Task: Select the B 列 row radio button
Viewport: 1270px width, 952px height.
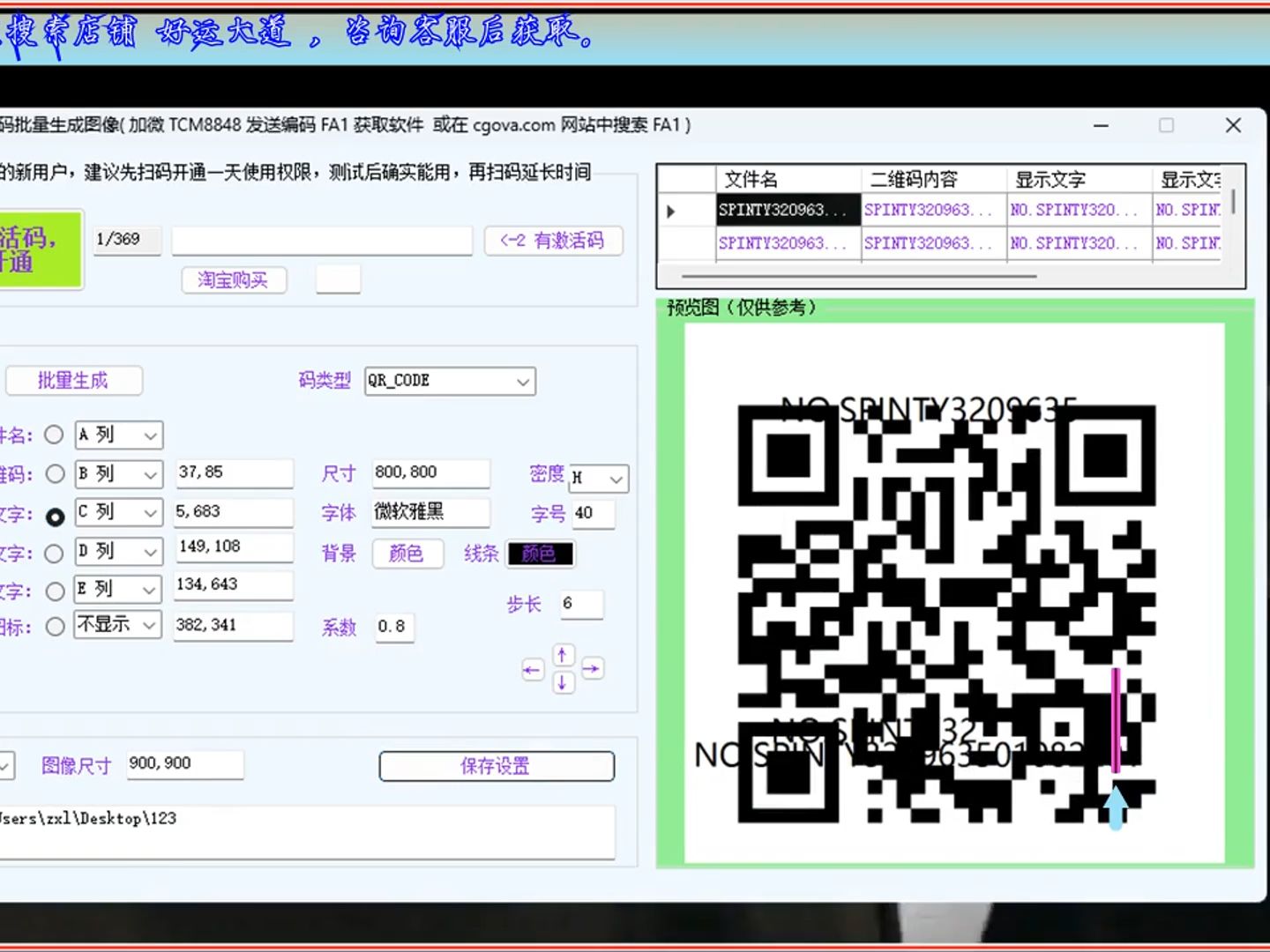Action: (55, 474)
